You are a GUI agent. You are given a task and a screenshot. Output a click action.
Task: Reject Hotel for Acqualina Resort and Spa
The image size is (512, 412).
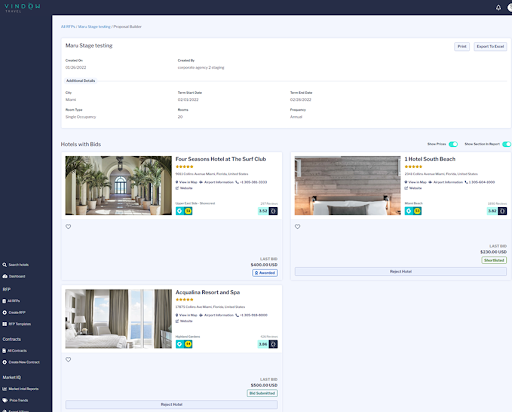[172, 405]
